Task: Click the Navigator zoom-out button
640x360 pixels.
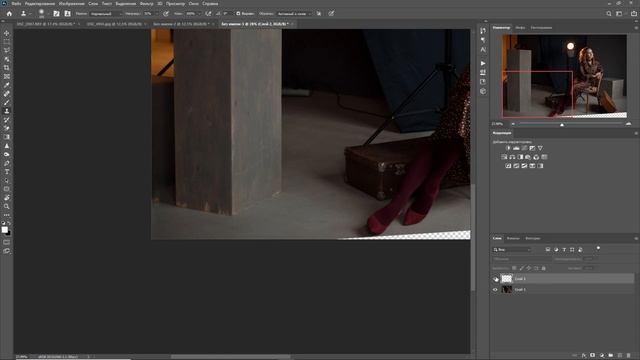Action: click(513, 124)
